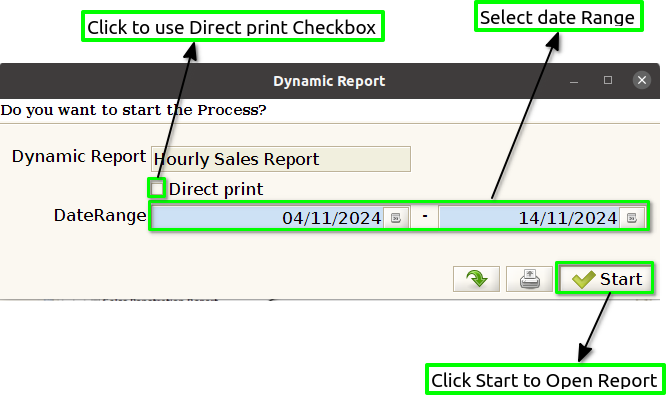The image size is (666, 395).
Task: Open calendar picker for start date 04/11/2024
Action: click(396, 218)
